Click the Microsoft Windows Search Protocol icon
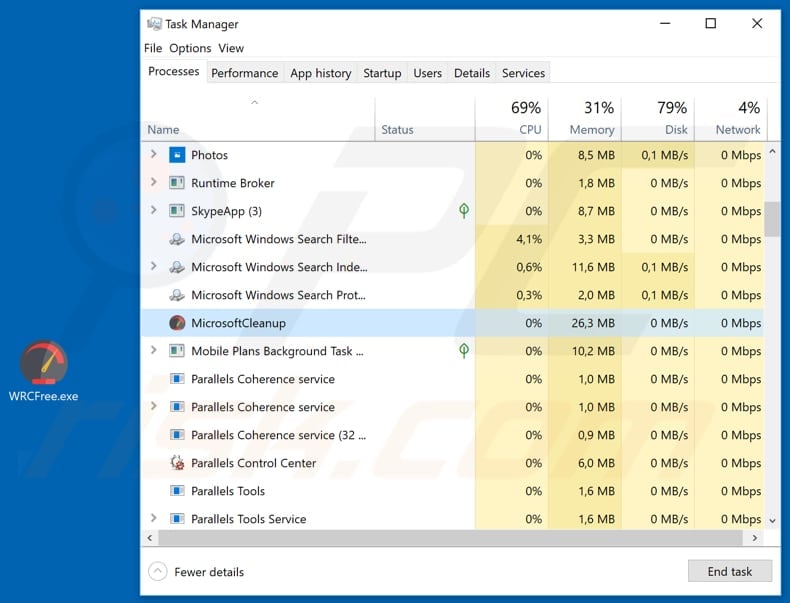The height and width of the screenshot is (603, 790). (177, 295)
